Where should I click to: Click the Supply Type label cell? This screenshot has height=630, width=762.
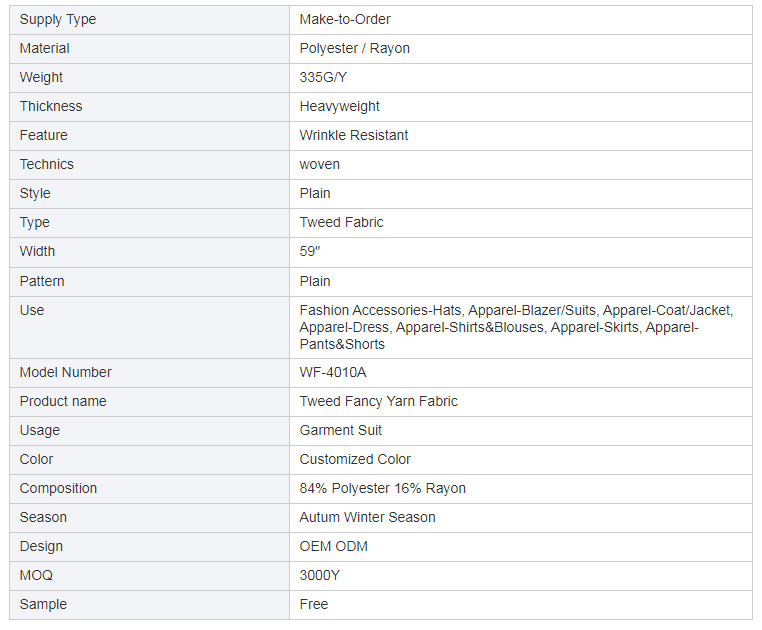149,20
